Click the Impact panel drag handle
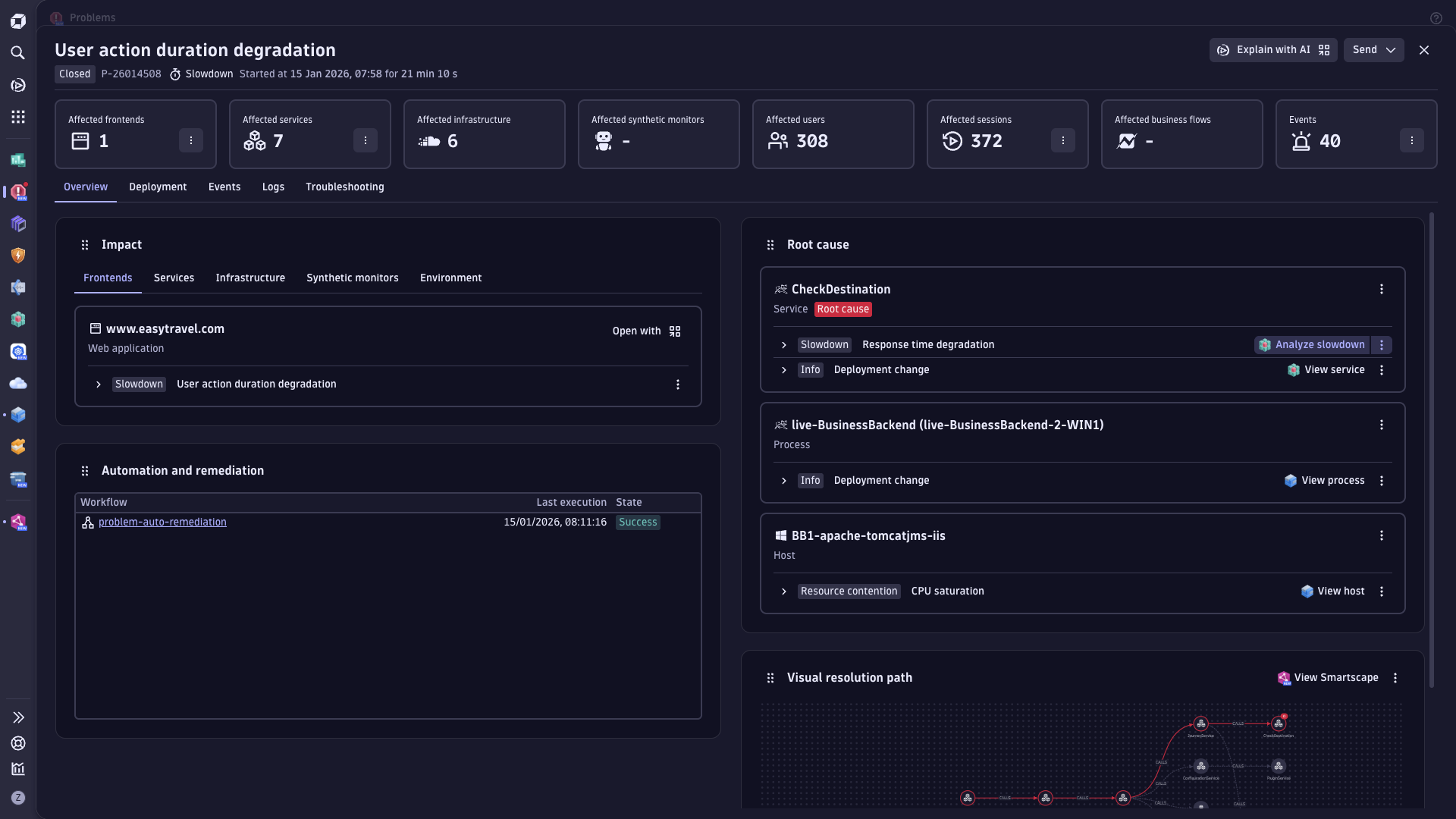Screen dimensions: 1456x819 pos(85,245)
